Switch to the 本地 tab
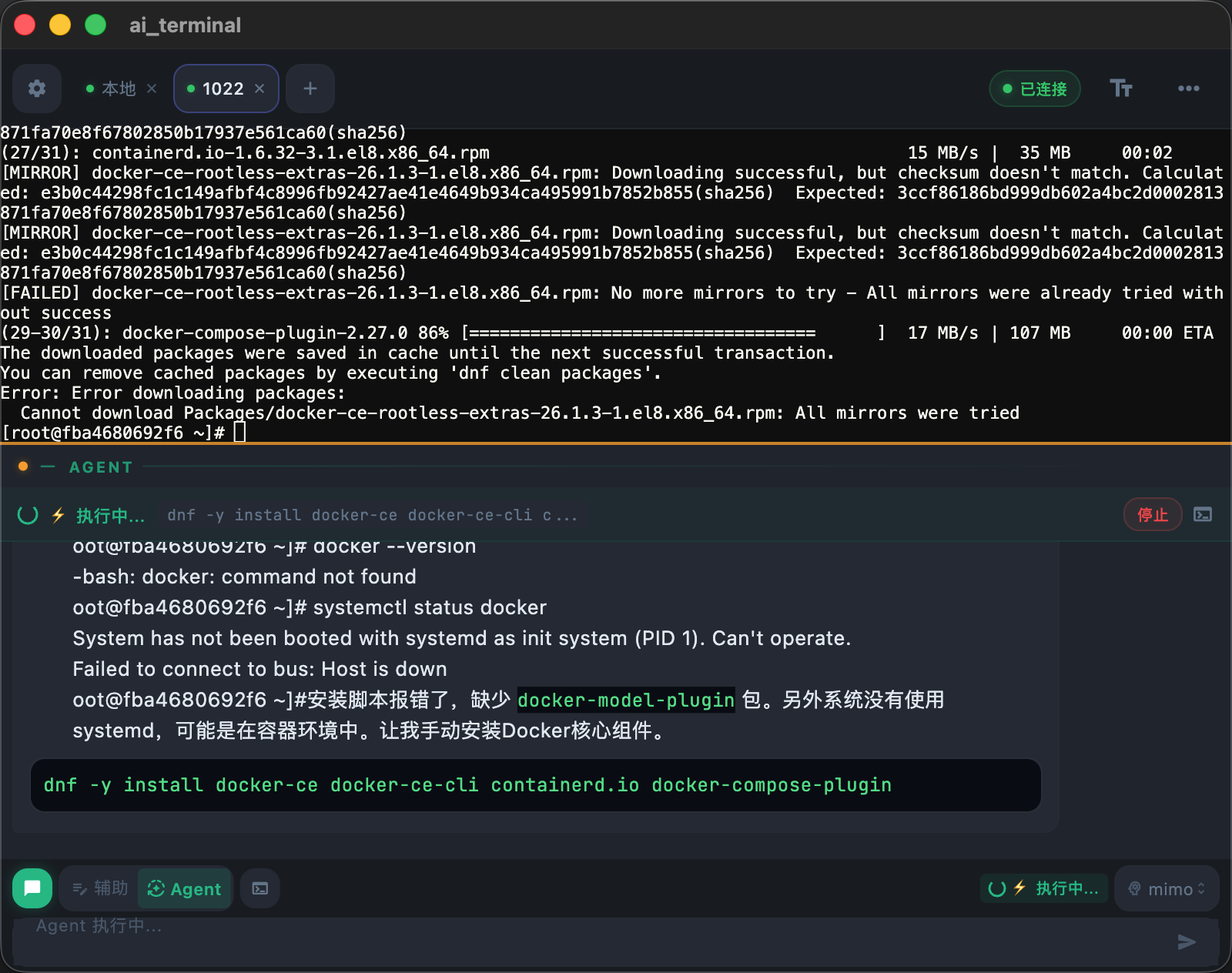 118,89
